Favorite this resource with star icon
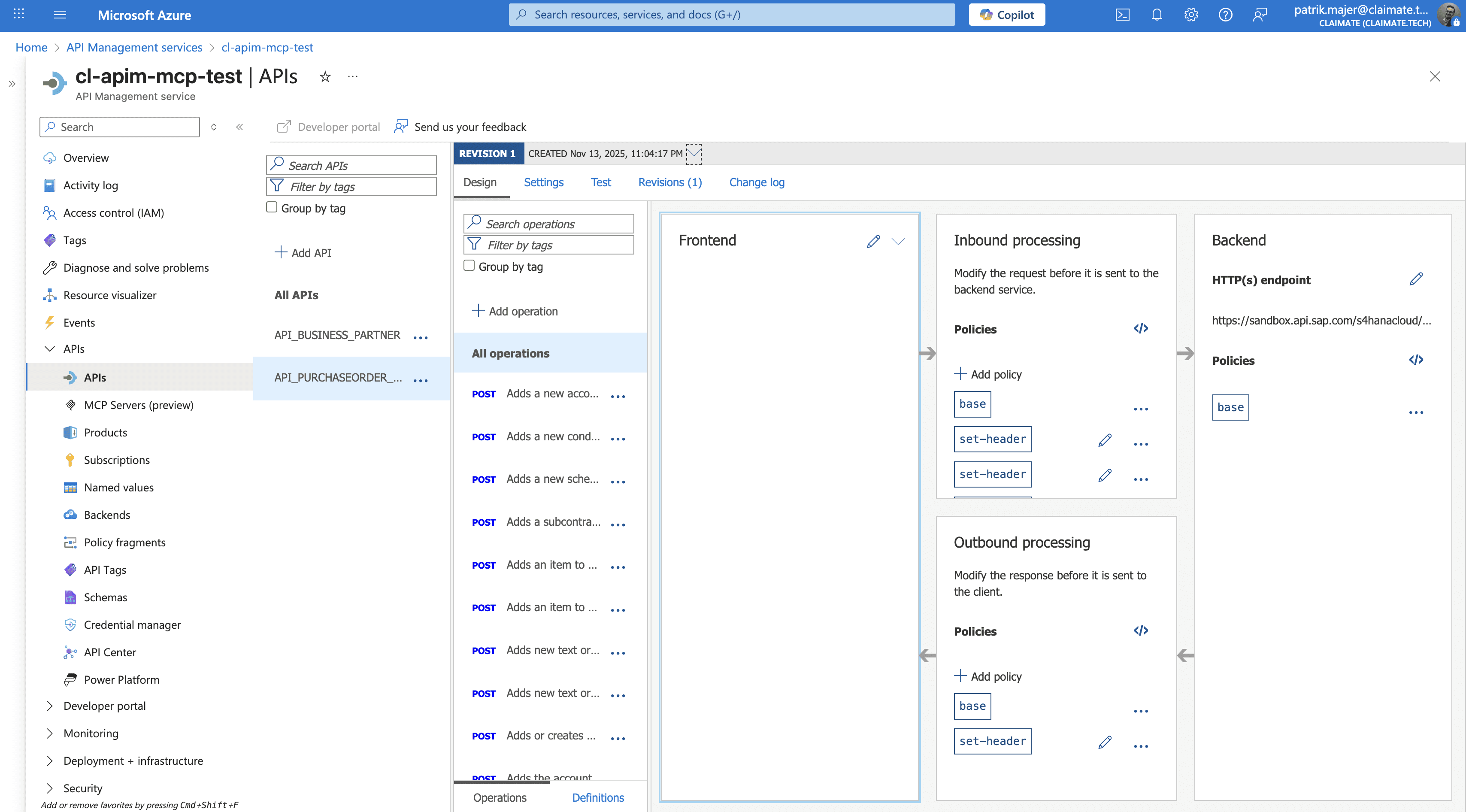The width and height of the screenshot is (1466, 812). [325, 77]
